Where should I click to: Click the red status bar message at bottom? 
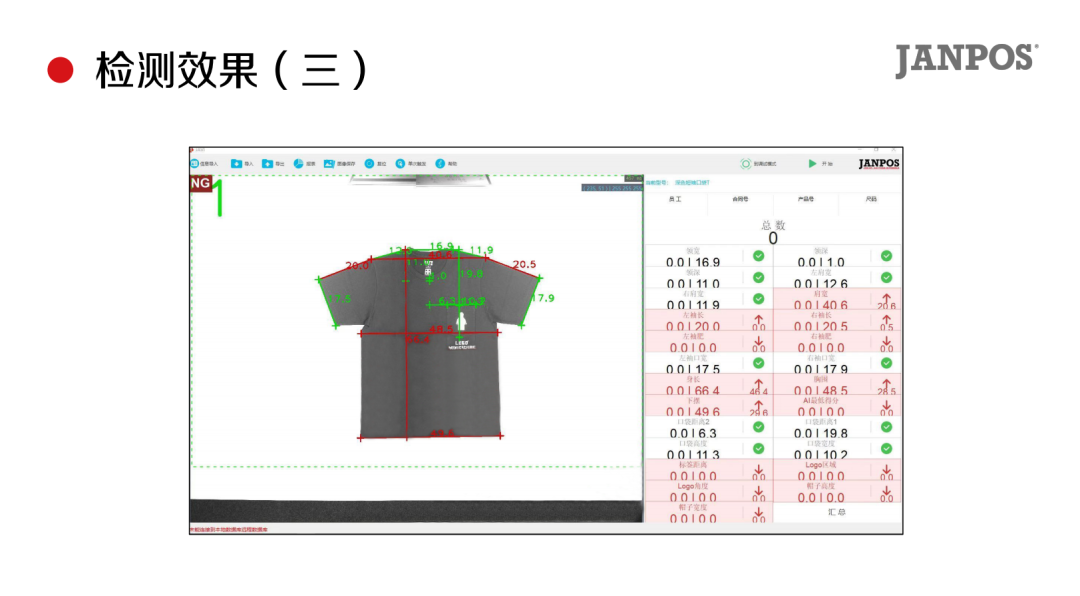tap(229, 529)
